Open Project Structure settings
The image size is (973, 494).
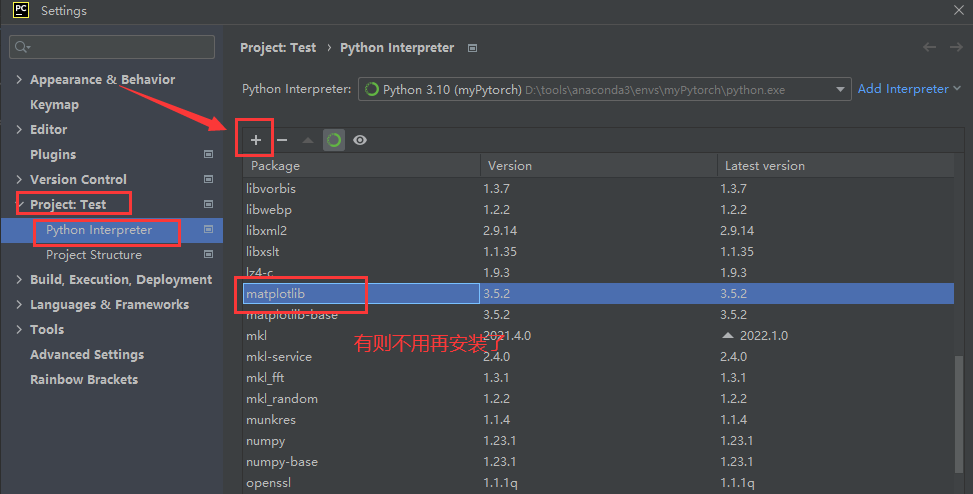pos(94,254)
